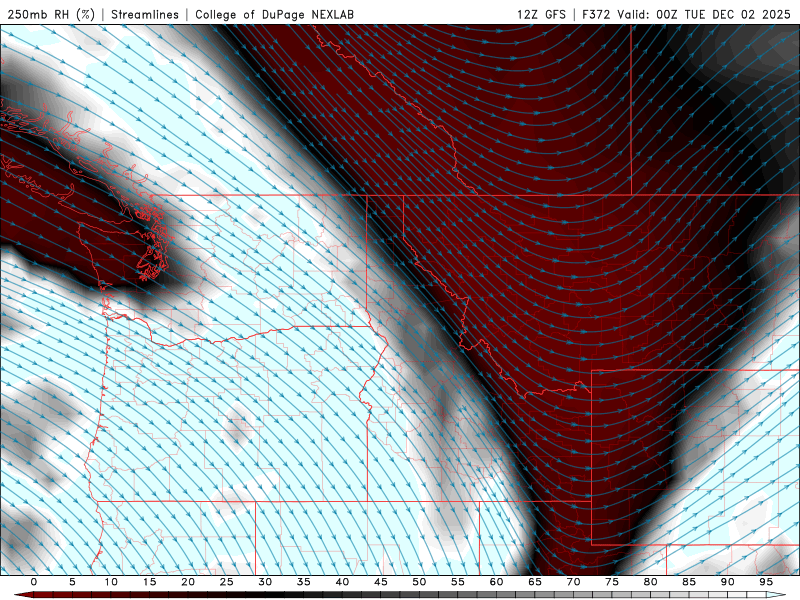The width and height of the screenshot is (800, 600).
Task: Click the '60' value on color scale
Action: click(x=496, y=582)
